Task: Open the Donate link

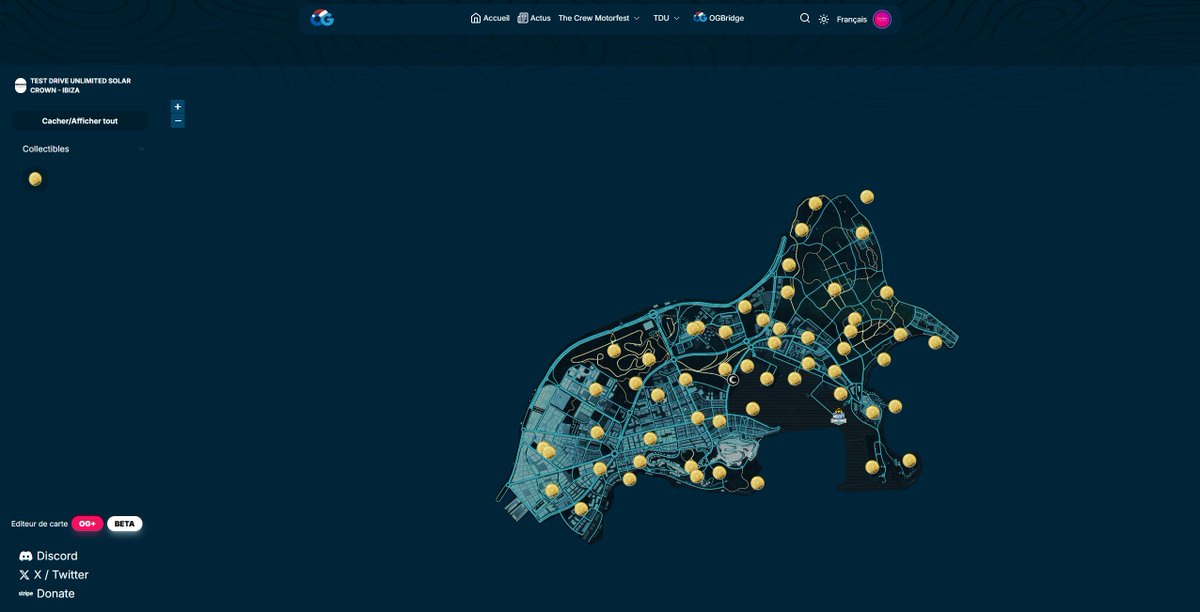Action: [55, 594]
